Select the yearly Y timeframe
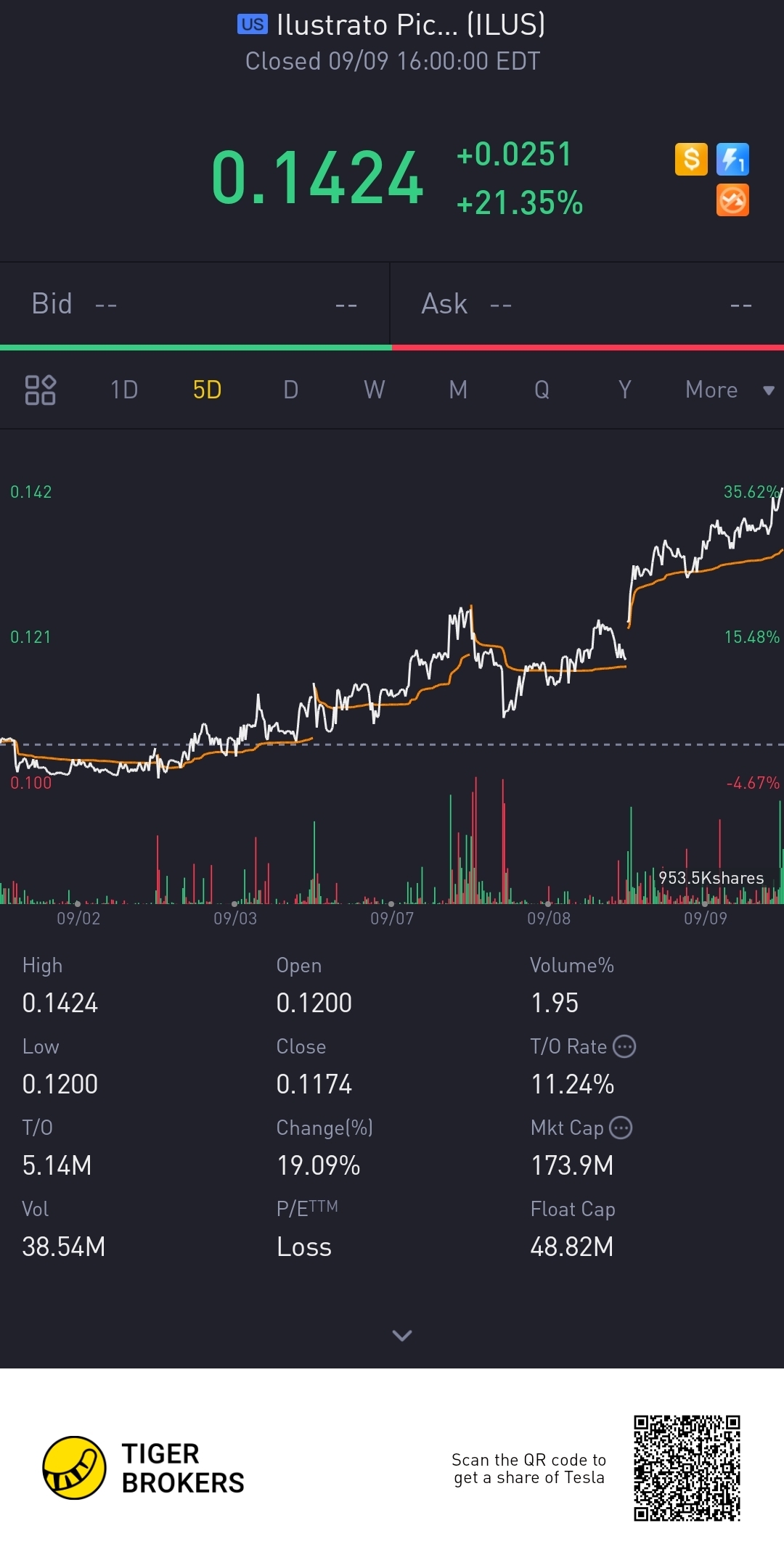 (x=624, y=390)
